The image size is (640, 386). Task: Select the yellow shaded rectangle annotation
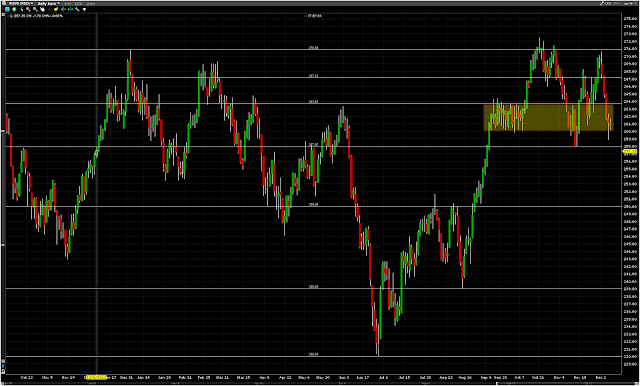tap(548, 118)
